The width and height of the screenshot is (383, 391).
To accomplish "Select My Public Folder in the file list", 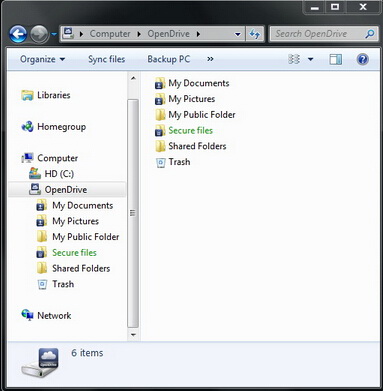I will coord(202,115).
